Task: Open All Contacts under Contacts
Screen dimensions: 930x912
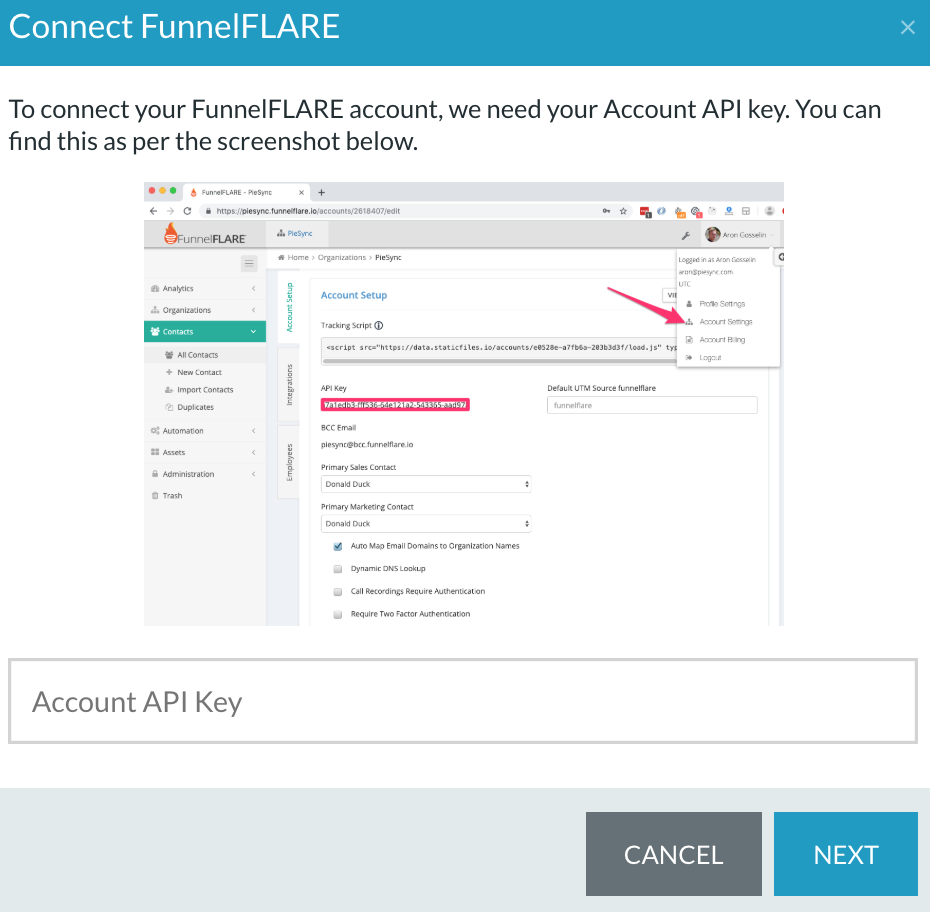Action: (197, 355)
